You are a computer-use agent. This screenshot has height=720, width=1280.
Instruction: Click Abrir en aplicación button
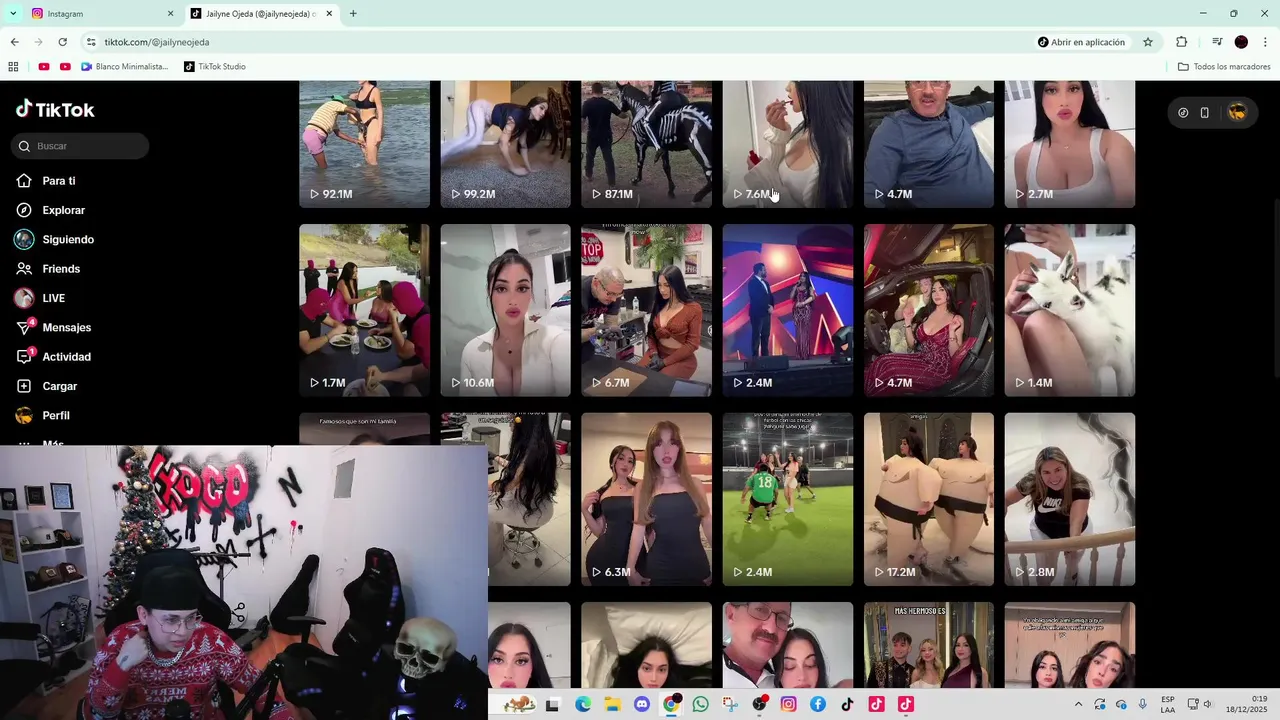(x=1081, y=42)
